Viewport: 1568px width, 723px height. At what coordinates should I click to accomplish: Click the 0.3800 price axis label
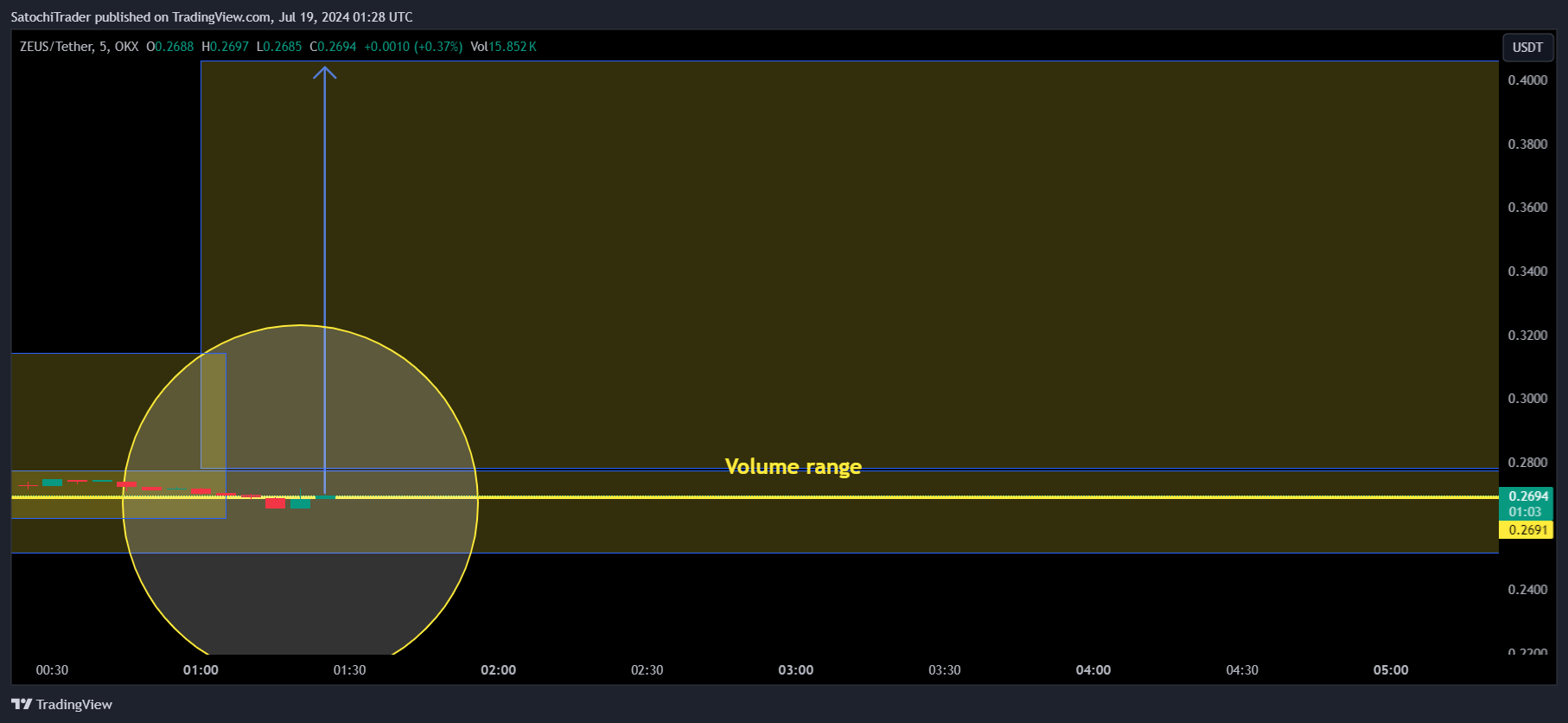click(x=1527, y=144)
